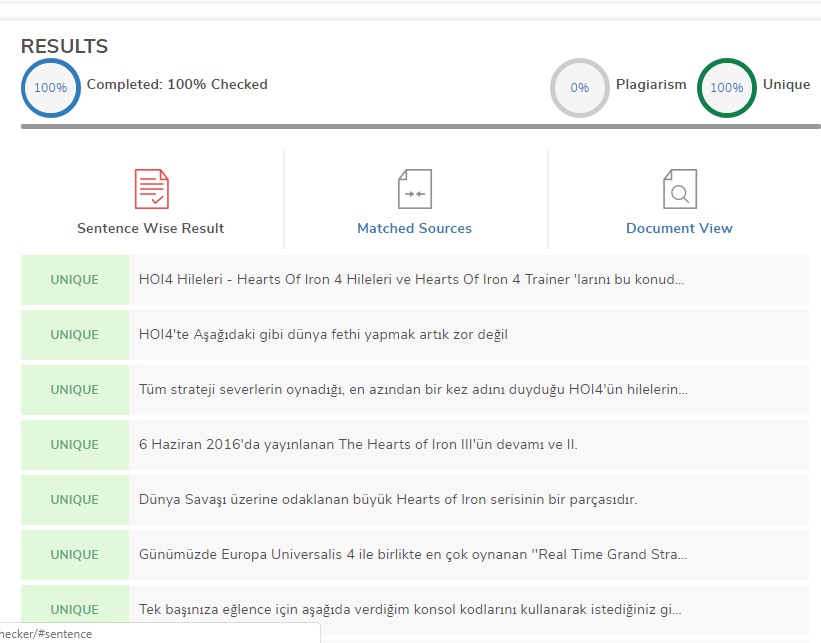The height and width of the screenshot is (643, 821).
Task: Click the sentence starting '6 Haziran 2016'da'
Action: pyautogui.click(x=358, y=445)
